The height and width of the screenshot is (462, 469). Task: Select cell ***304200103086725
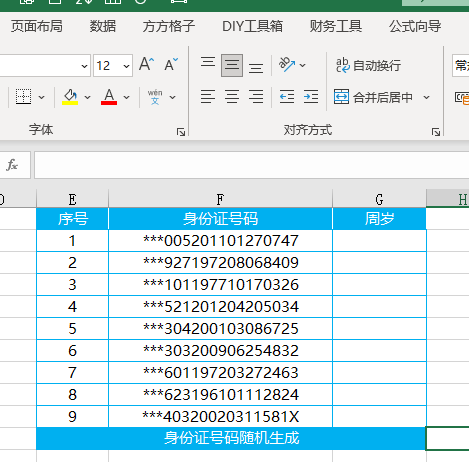click(220, 329)
